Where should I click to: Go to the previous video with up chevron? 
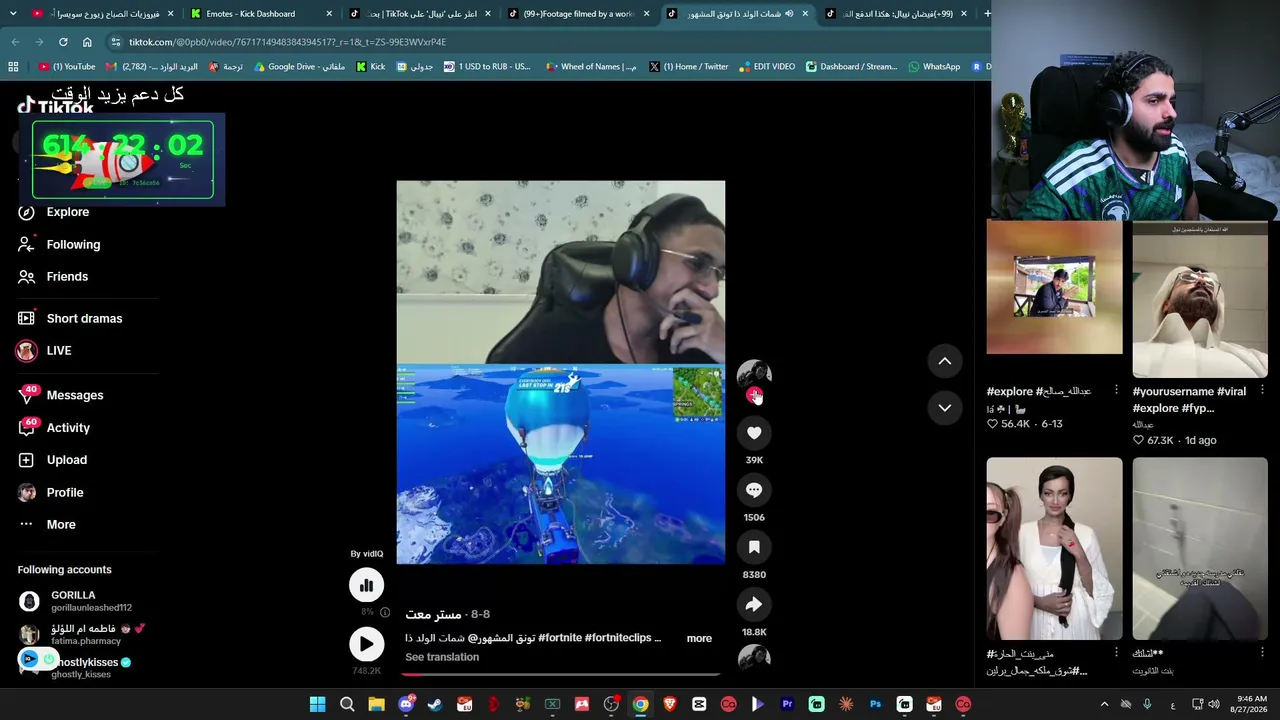pos(945,361)
